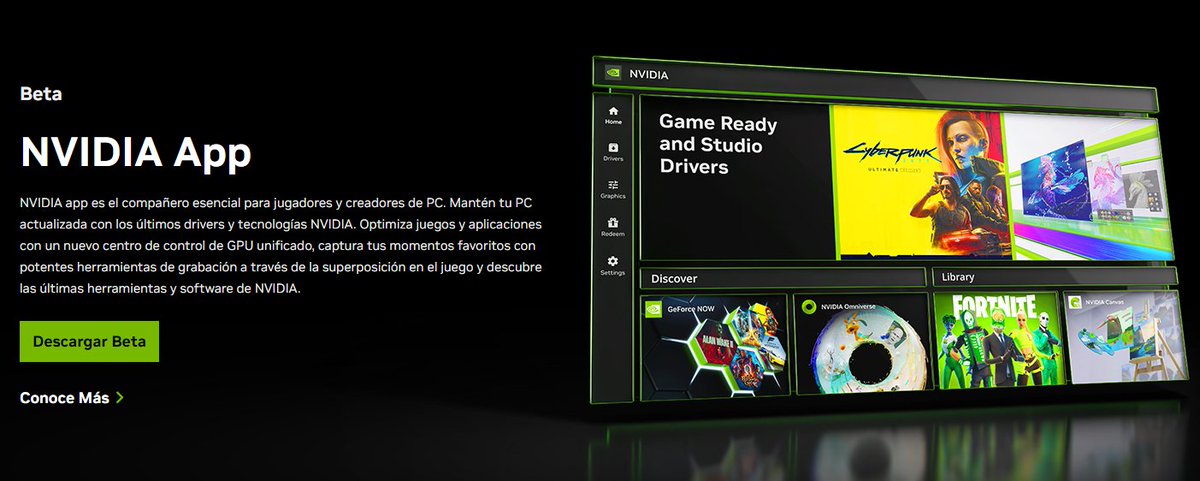Click the Beta label above the title

tap(41, 95)
